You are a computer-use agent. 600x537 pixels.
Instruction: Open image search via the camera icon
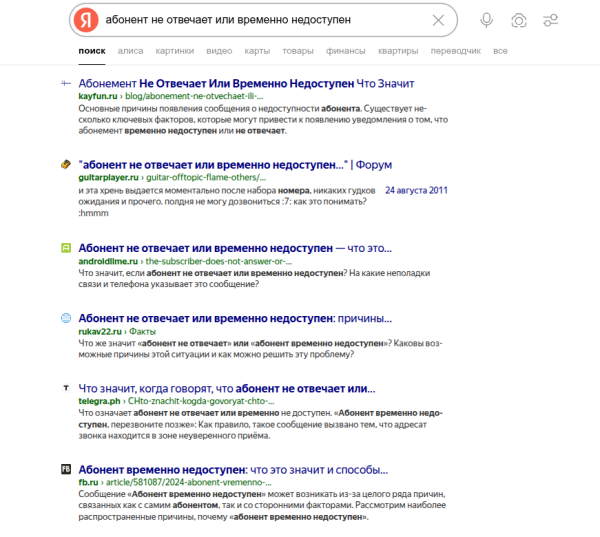tap(518, 20)
